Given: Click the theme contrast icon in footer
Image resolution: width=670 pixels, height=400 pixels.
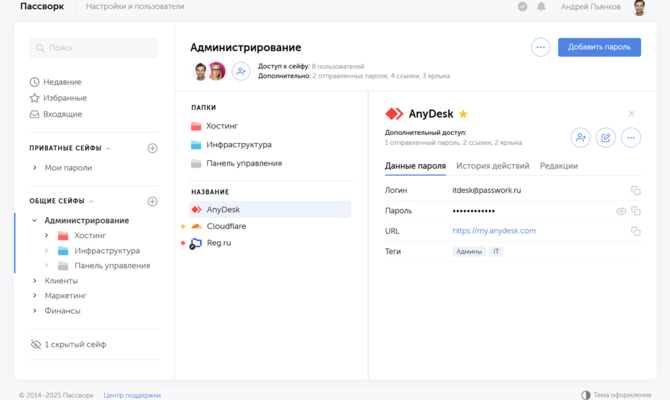Looking at the screenshot, I should (585, 395).
